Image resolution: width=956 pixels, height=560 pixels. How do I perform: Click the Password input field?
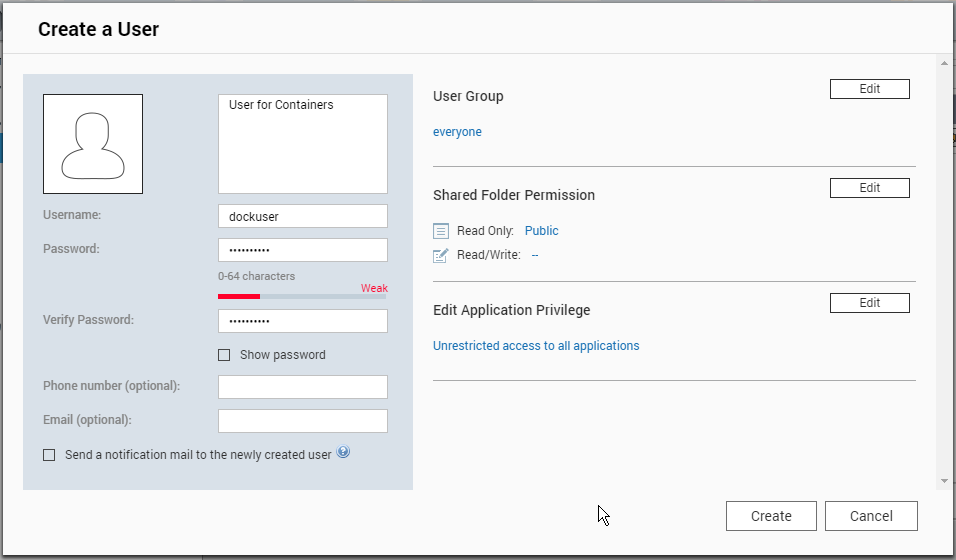tap(303, 250)
